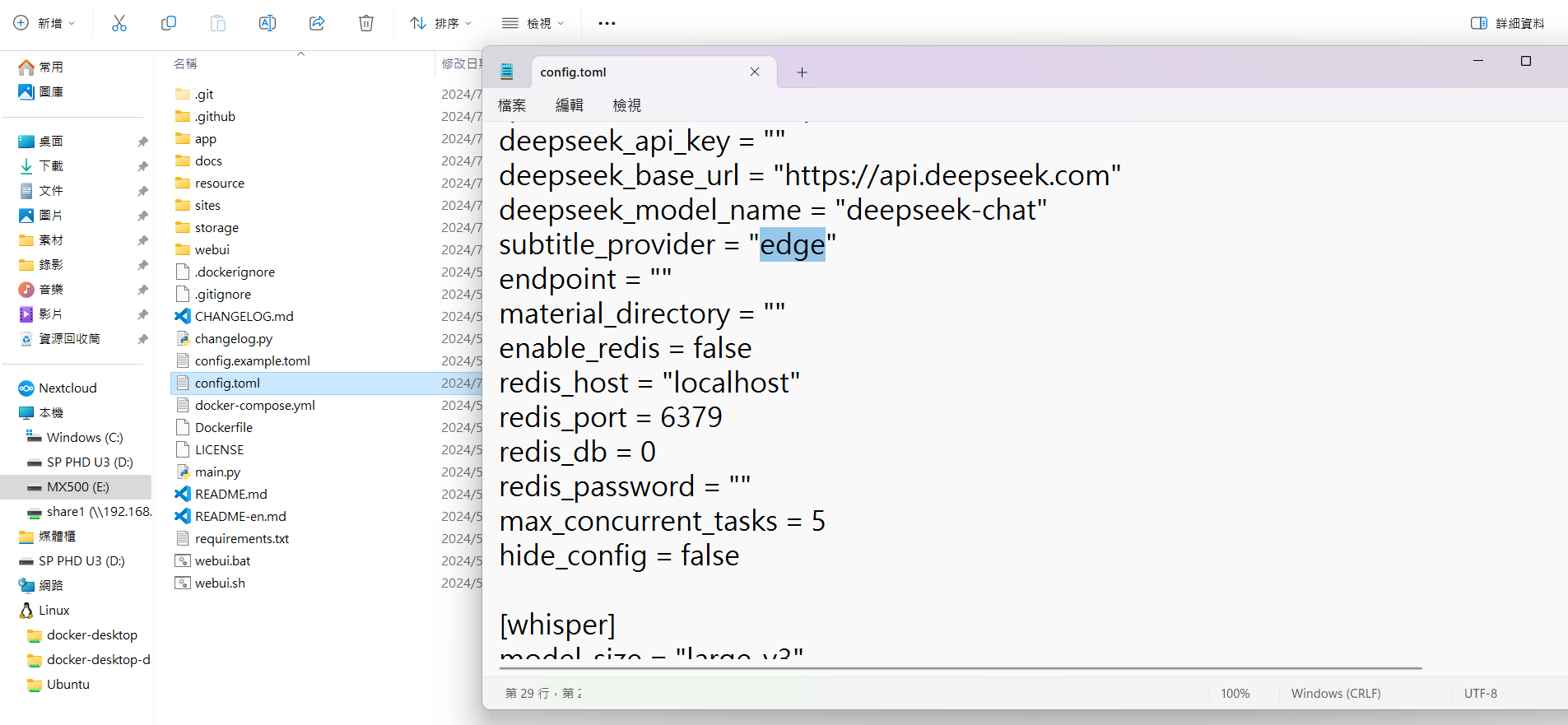1568x725 pixels.
Task: Select docker-compose.yml file
Action: pos(245,405)
